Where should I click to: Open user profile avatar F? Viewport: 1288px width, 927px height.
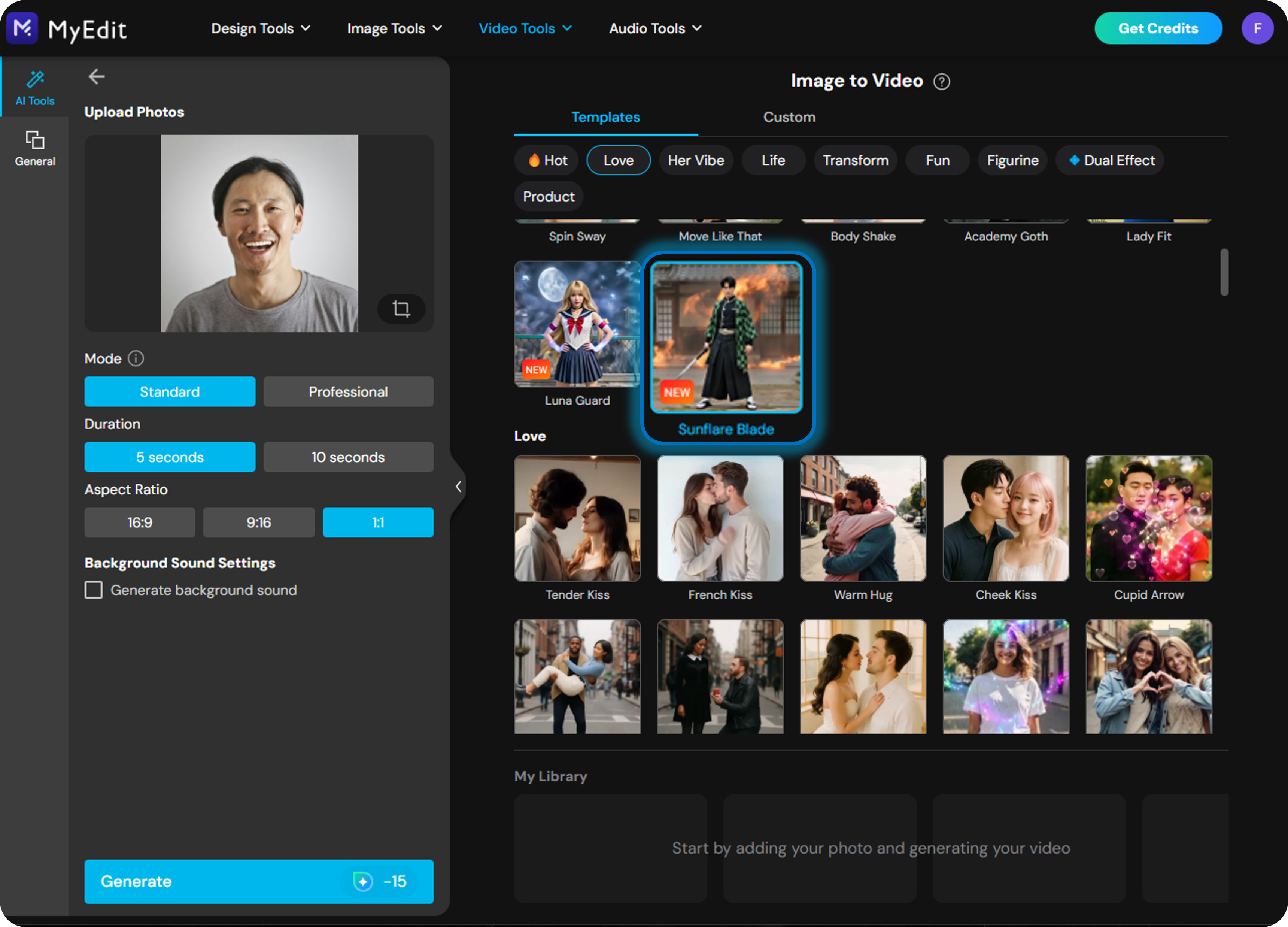click(1257, 28)
